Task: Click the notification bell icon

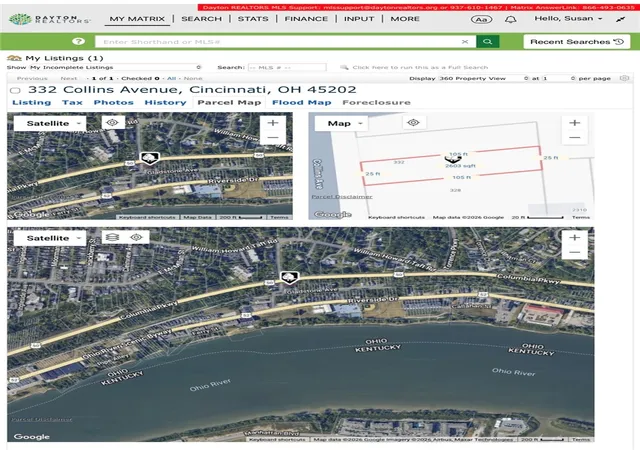Action: (510, 19)
